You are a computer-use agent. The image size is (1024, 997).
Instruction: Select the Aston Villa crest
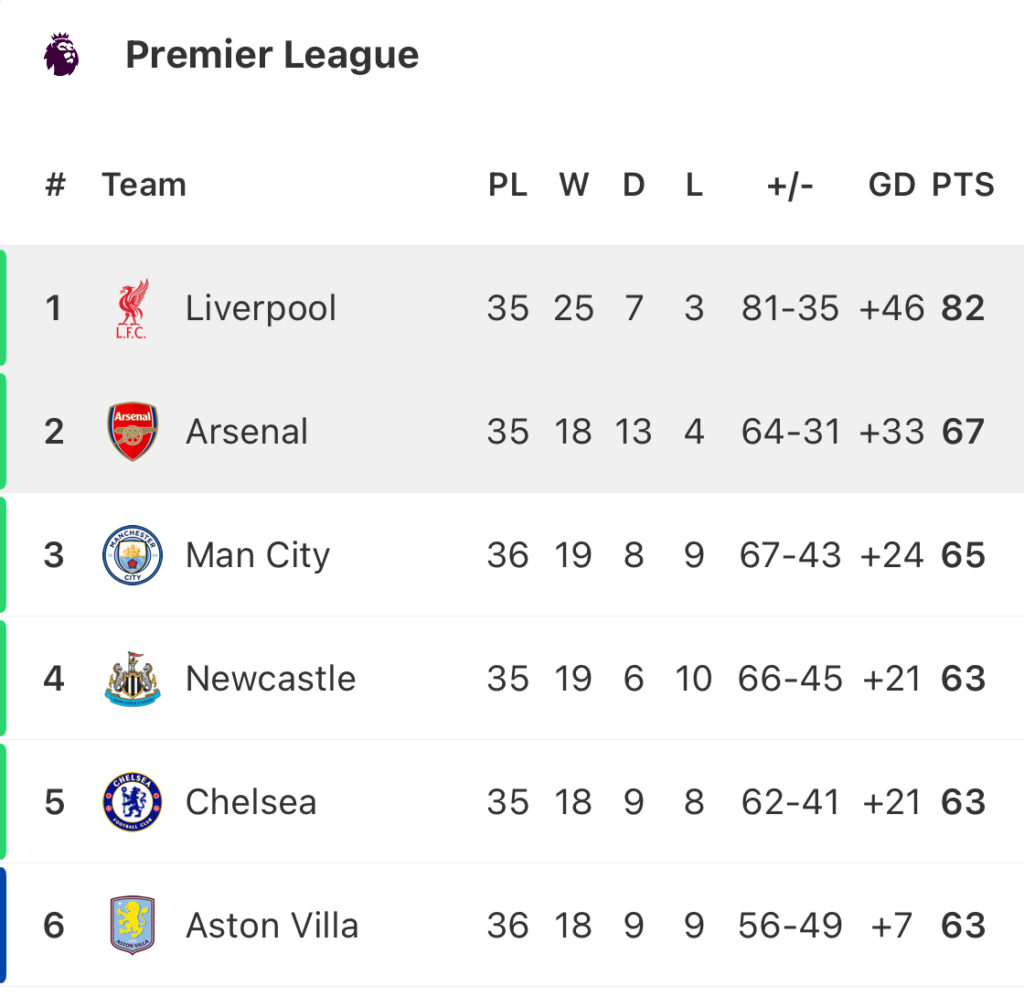133,925
